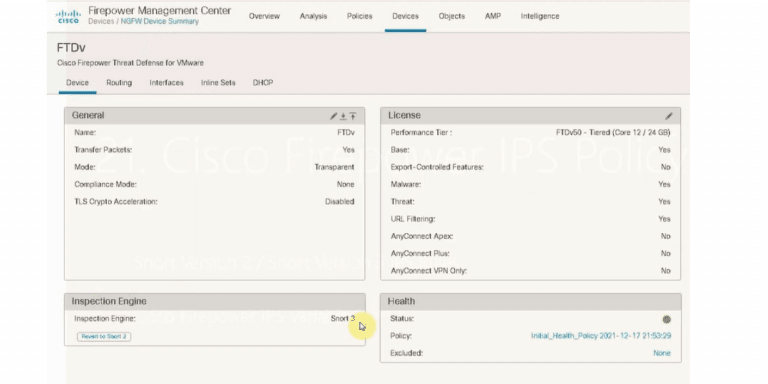Click the Snort 3 inspection engine value
The image size is (768, 384).
click(342, 319)
